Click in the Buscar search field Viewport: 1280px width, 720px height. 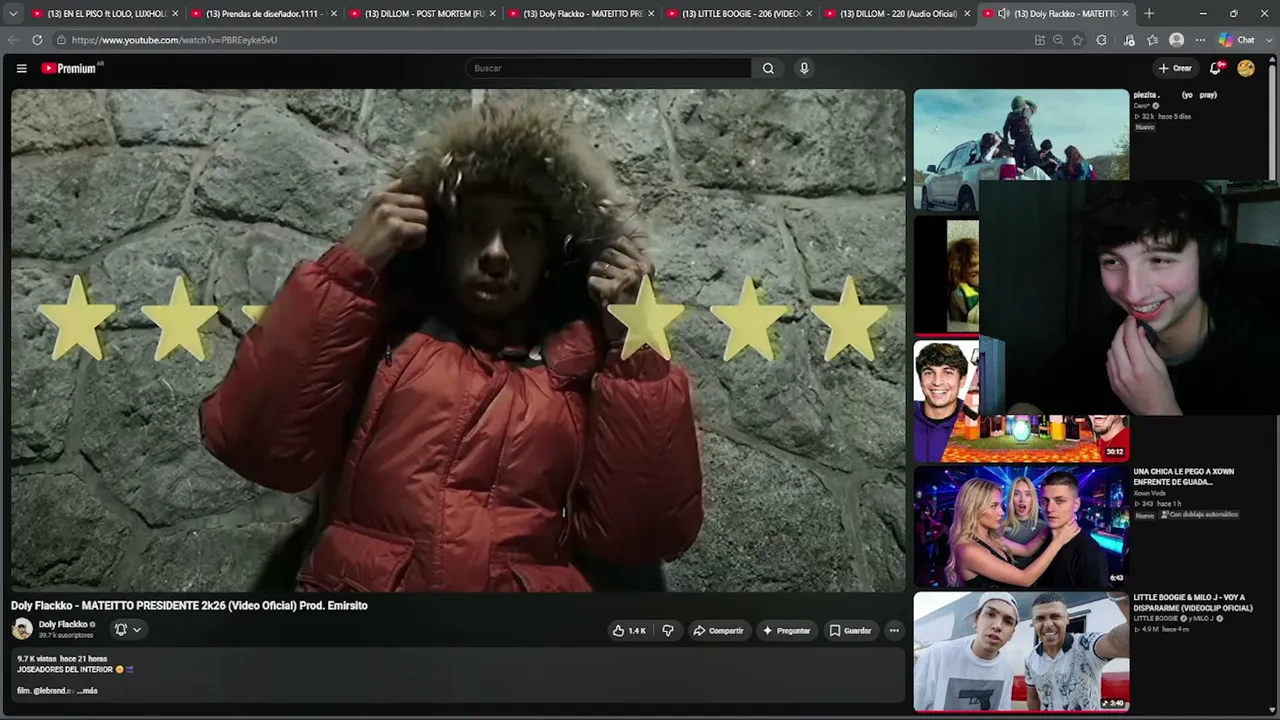pos(608,68)
